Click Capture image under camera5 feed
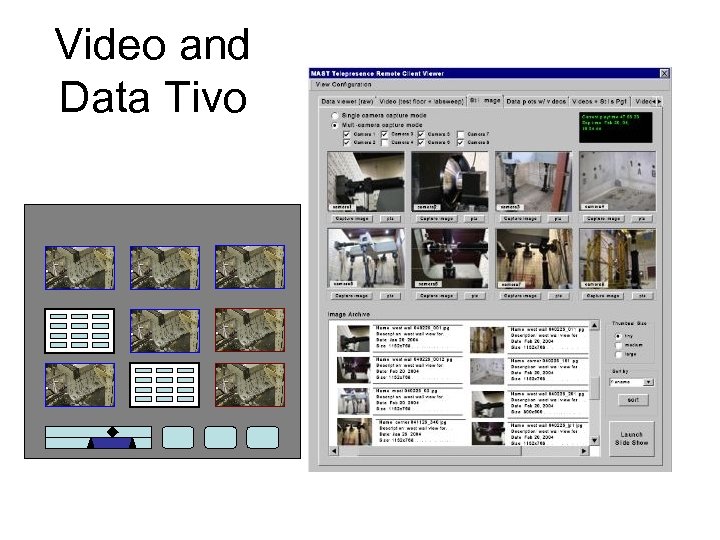This screenshot has height=540, width=720. point(352,296)
